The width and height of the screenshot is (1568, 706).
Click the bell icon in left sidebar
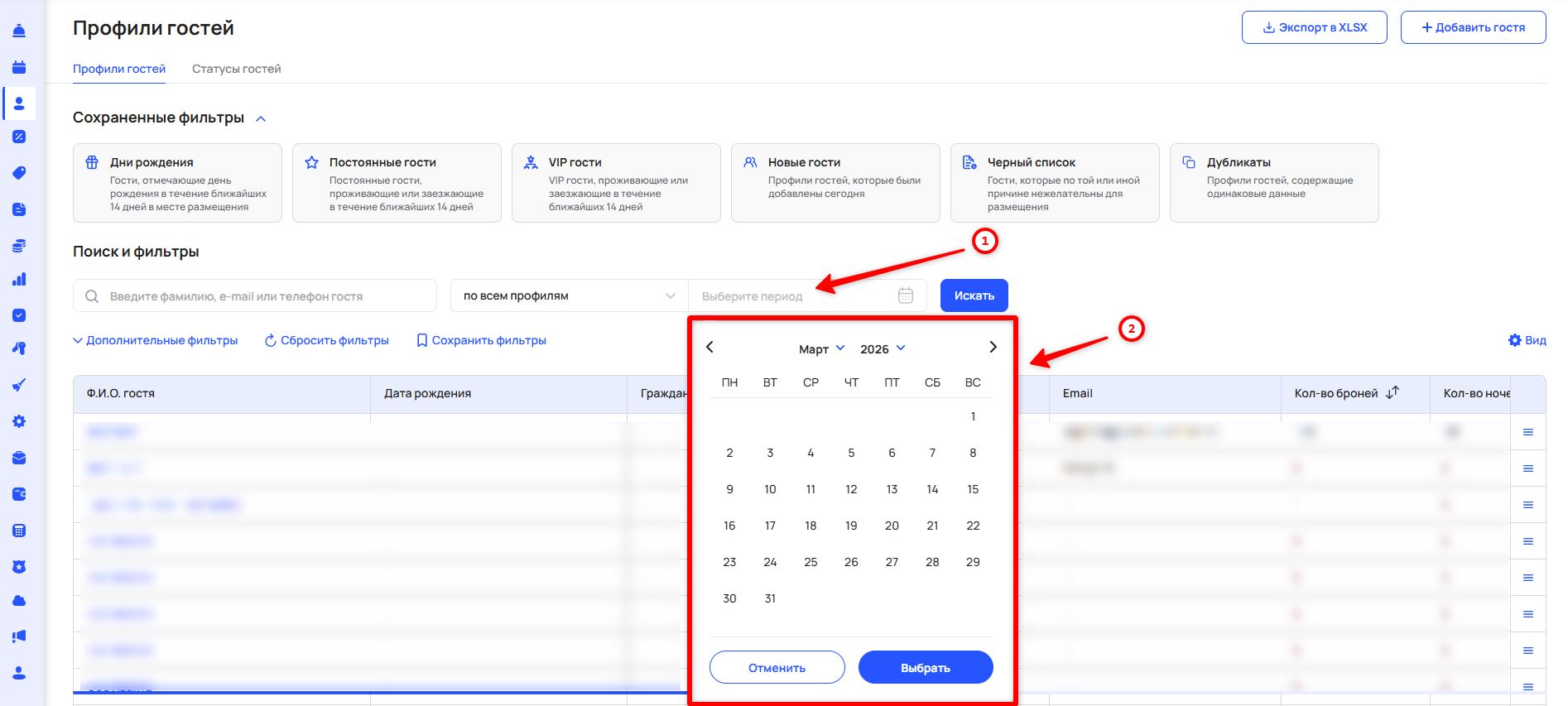click(19, 31)
